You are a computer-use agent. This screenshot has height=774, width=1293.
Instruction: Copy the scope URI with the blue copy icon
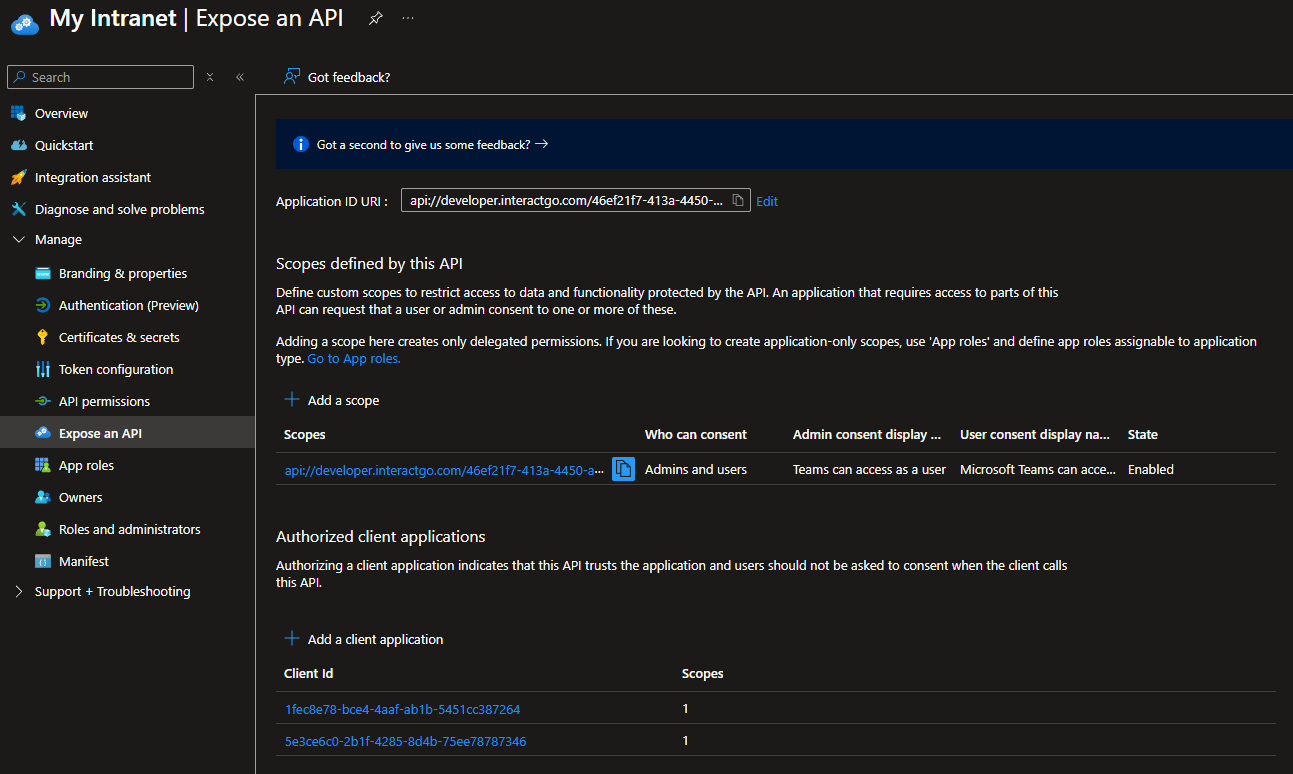623,469
